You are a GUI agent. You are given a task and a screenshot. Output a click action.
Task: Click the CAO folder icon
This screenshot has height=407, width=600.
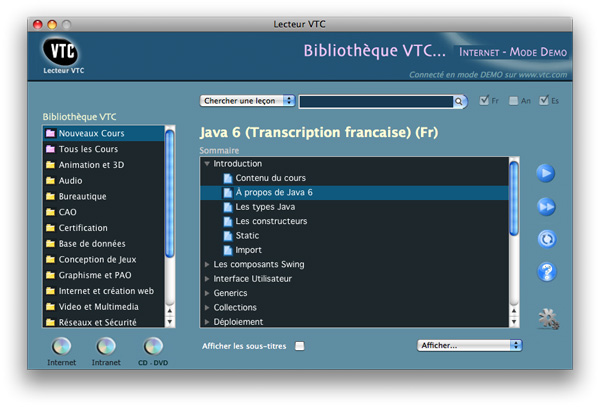[x=50, y=212]
